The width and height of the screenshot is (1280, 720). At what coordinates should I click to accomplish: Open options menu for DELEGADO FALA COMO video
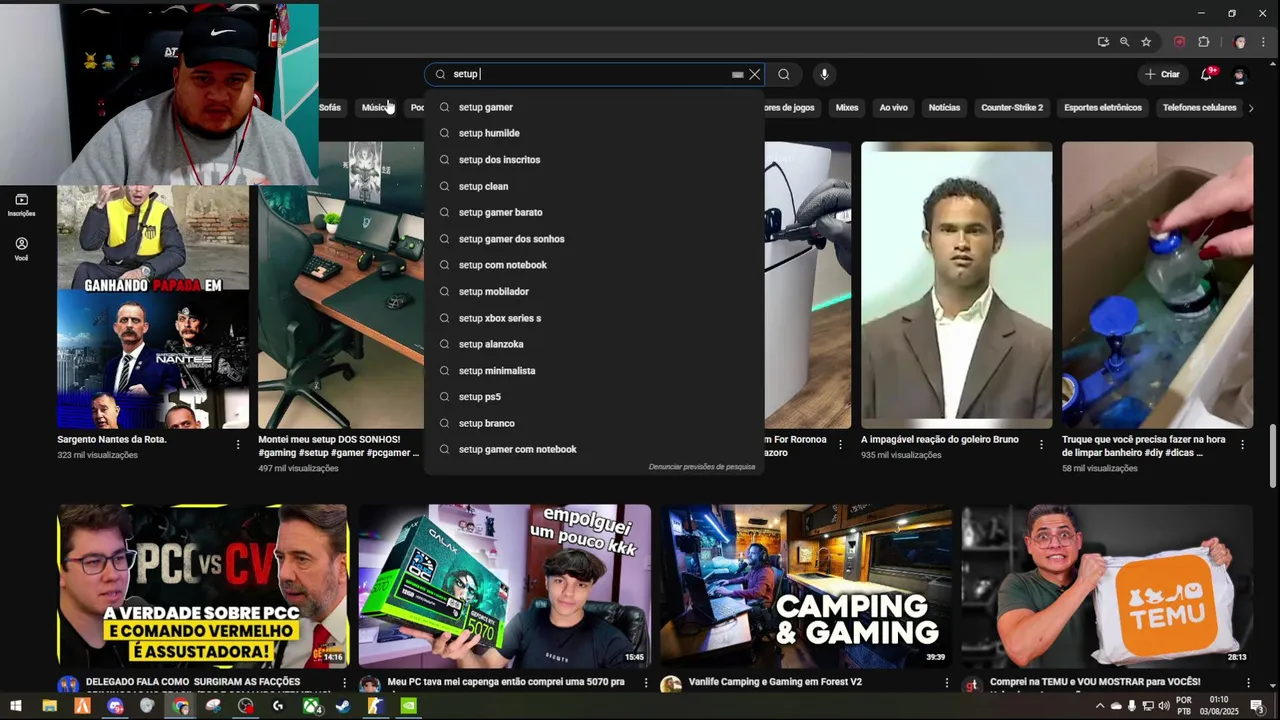(x=345, y=683)
